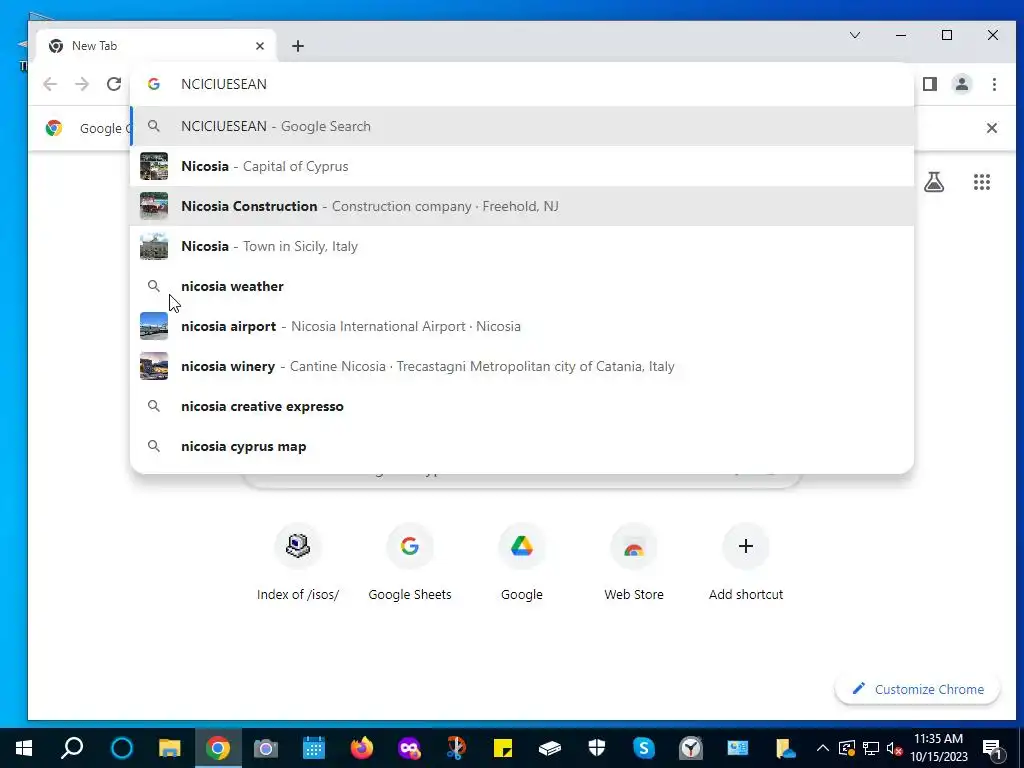The image size is (1024, 768).
Task: Click the Chrome taskbar icon
Action: click(x=218, y=748)
